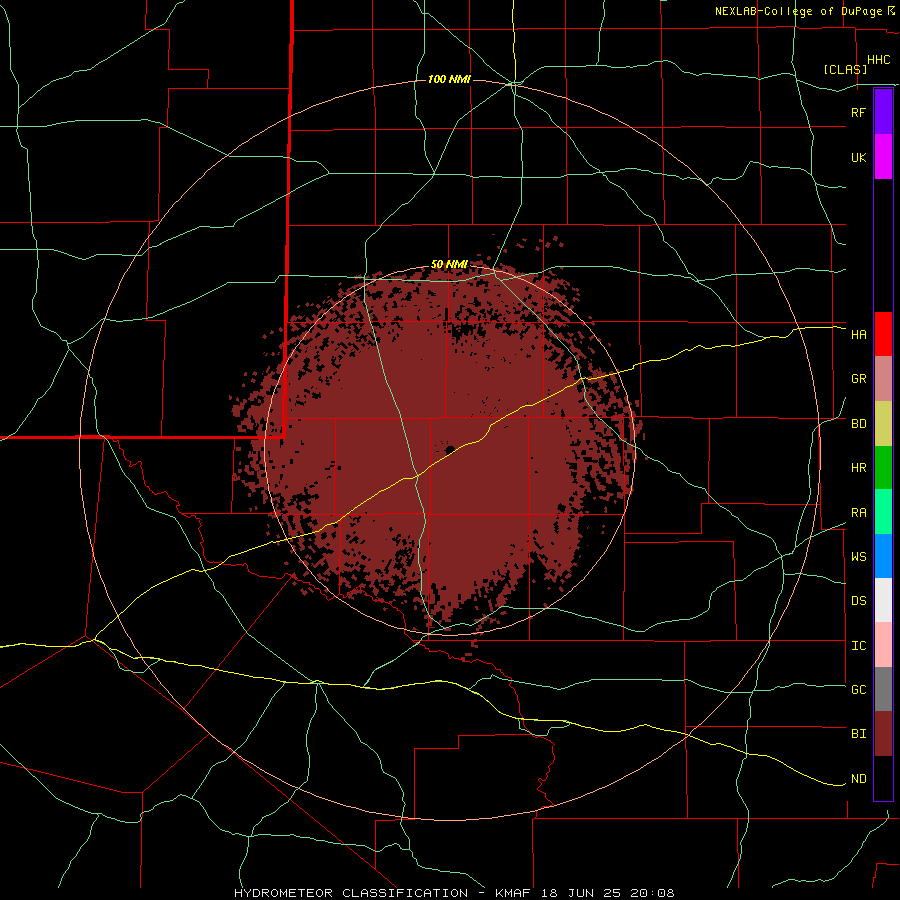Click the WS legend label

[858, 557]
